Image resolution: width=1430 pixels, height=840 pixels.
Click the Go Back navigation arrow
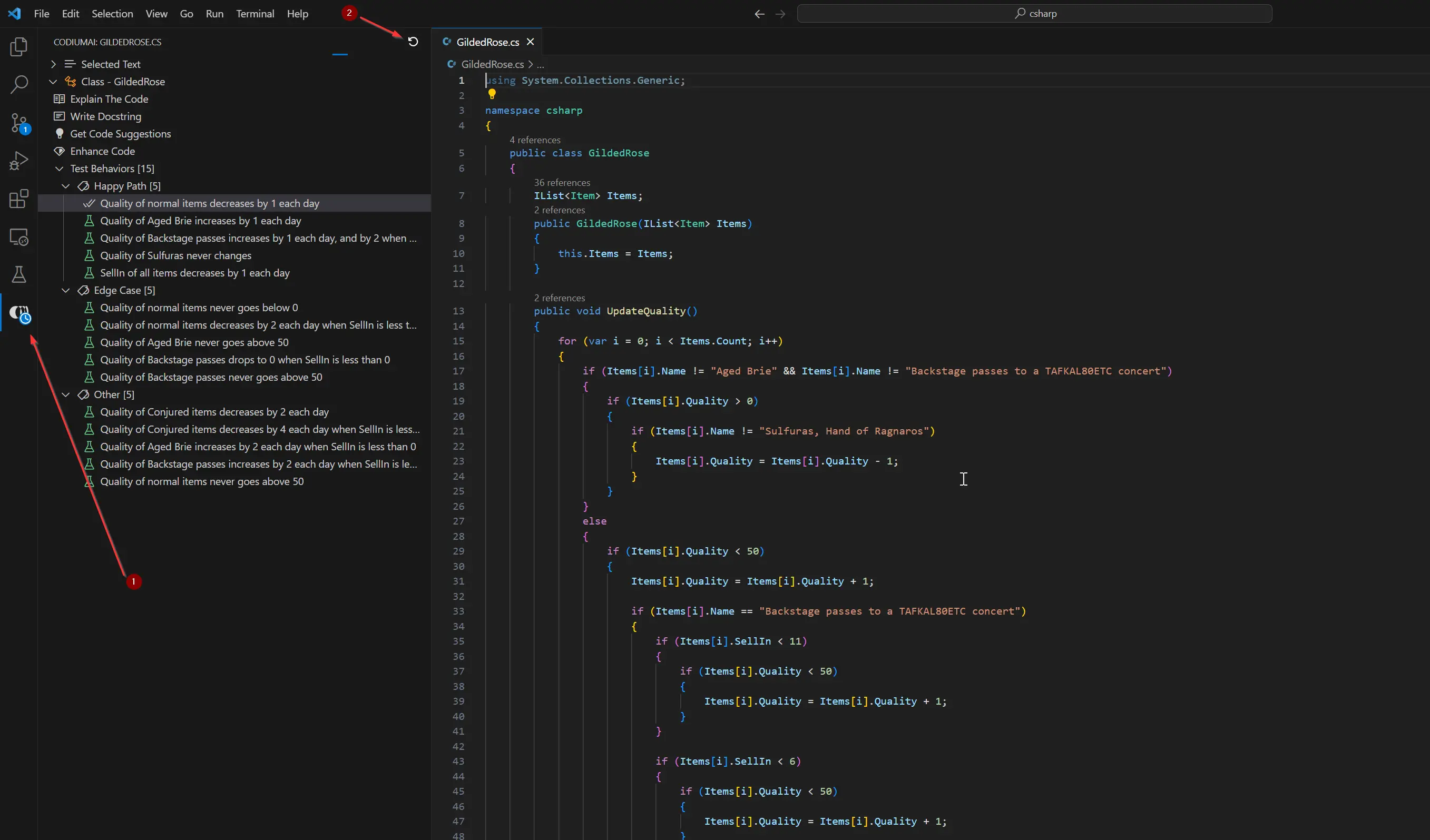(759, 14)
